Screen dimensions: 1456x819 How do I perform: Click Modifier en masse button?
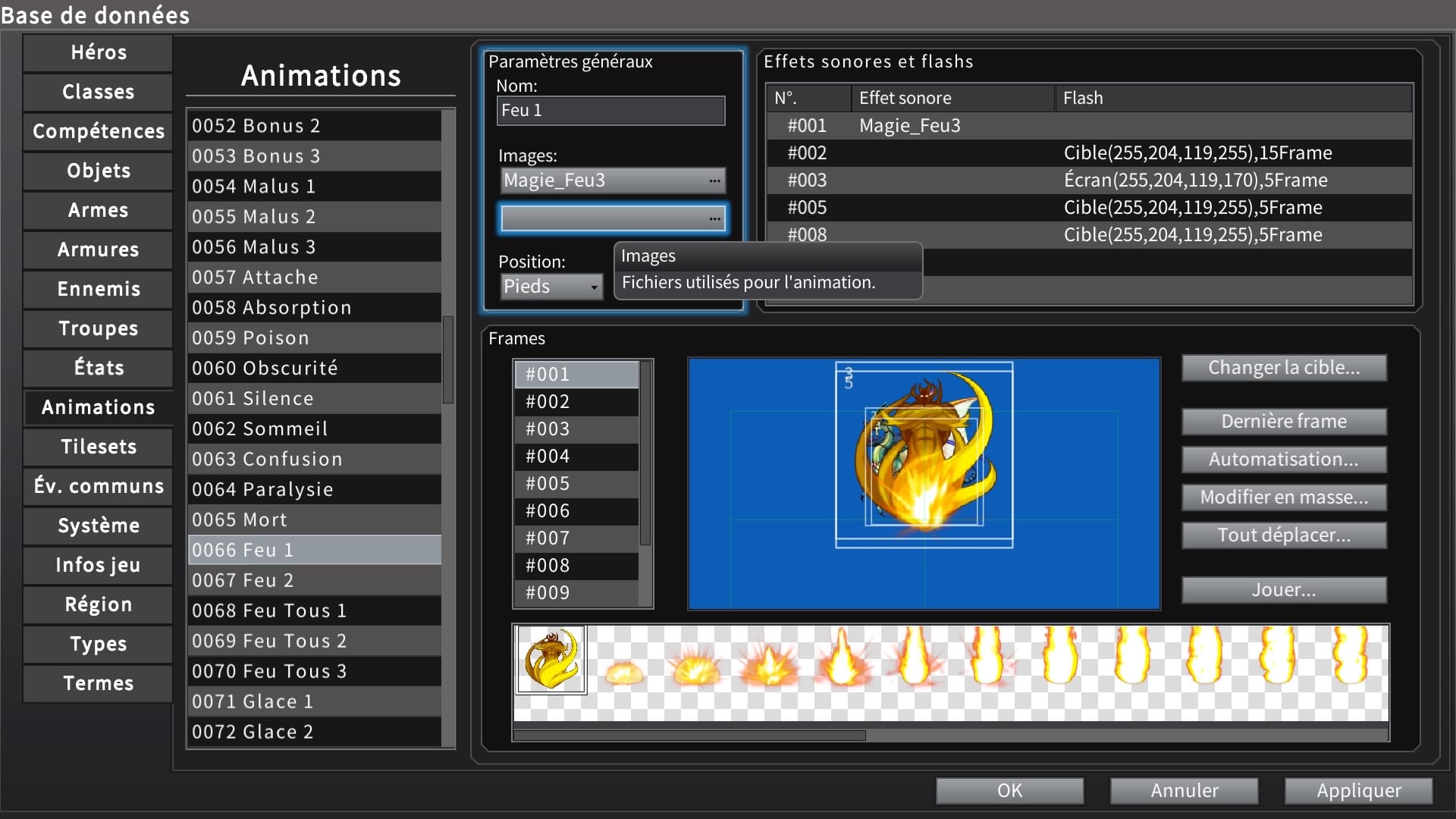[1284, 497]
